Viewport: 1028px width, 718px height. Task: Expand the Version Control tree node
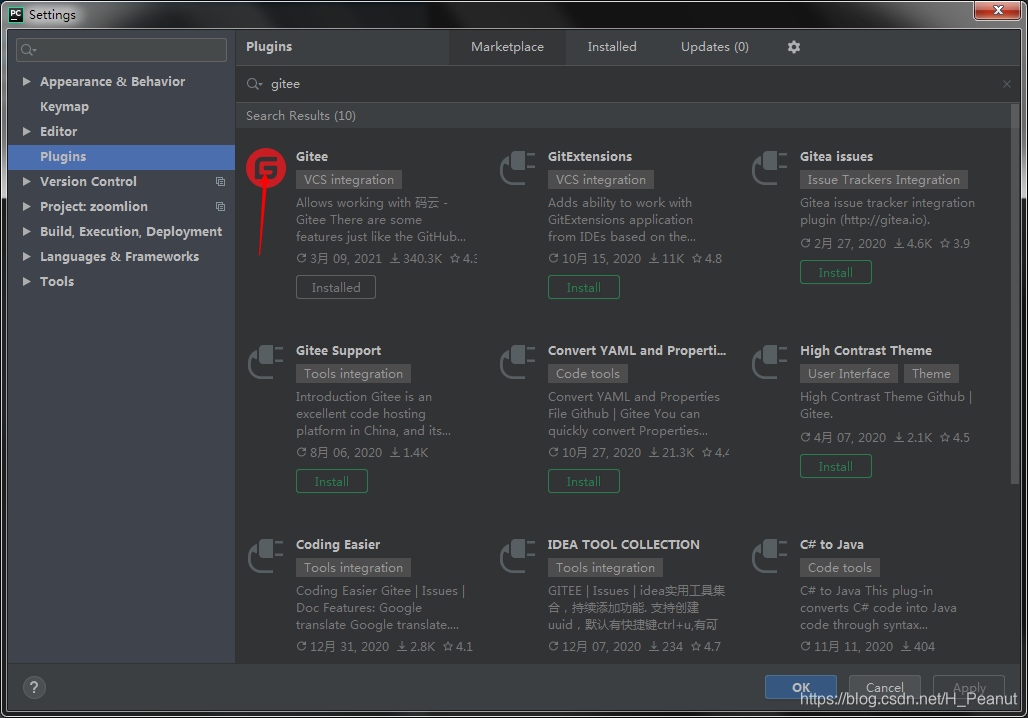tap(26, 181)
